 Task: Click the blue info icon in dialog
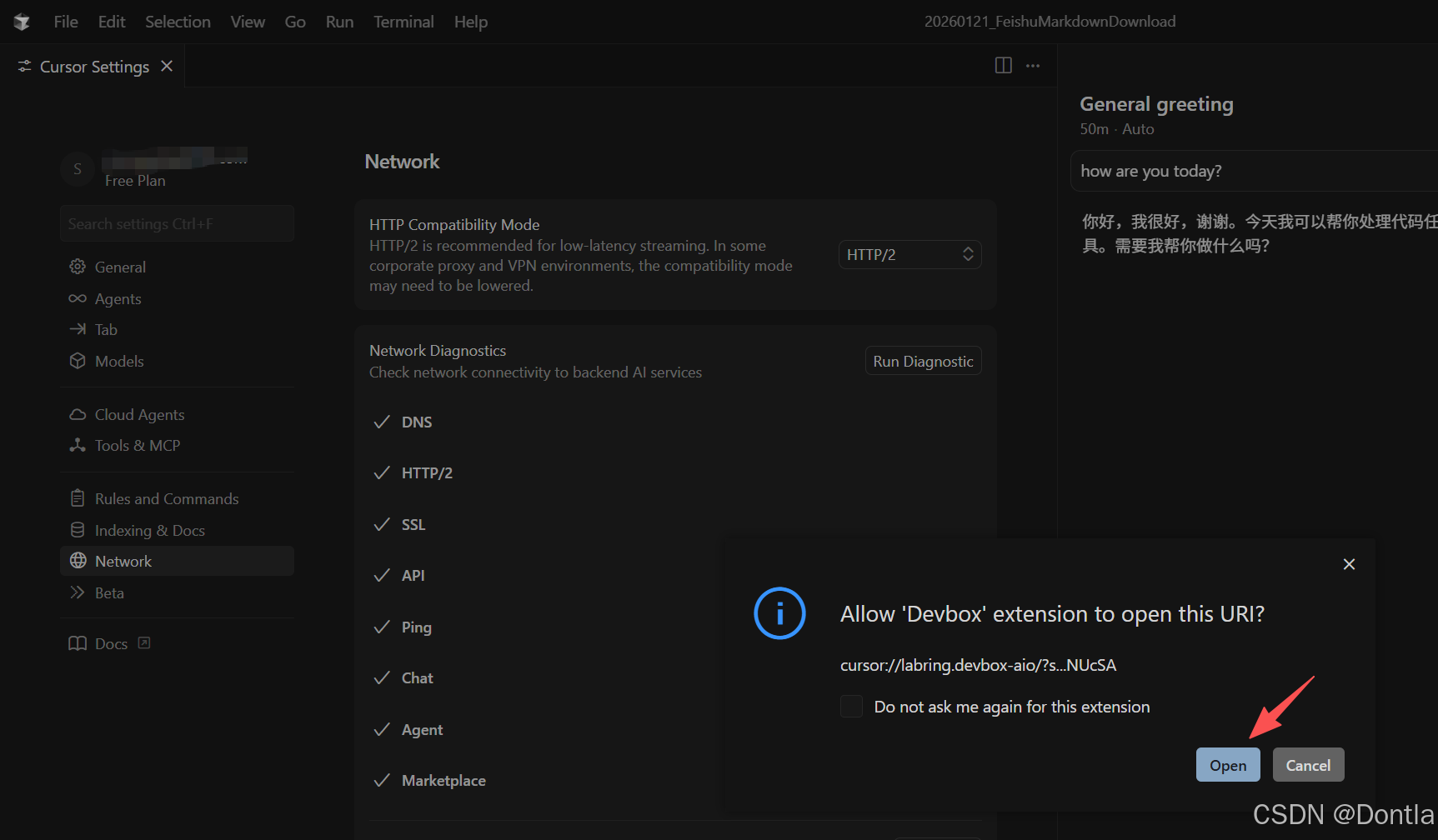click(x=779, y=613)
